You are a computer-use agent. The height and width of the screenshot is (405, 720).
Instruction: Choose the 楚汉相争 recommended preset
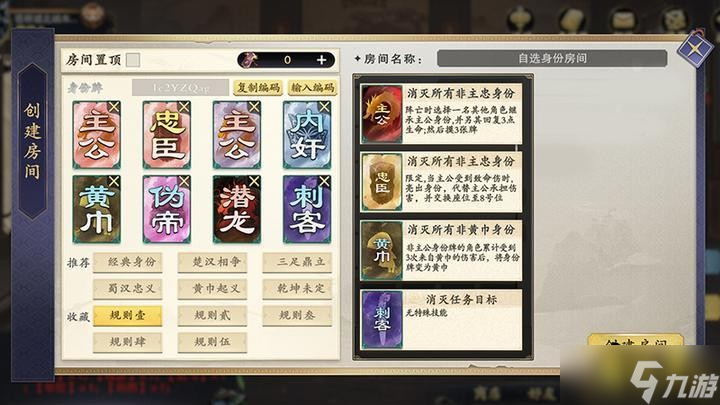(212, 263)
